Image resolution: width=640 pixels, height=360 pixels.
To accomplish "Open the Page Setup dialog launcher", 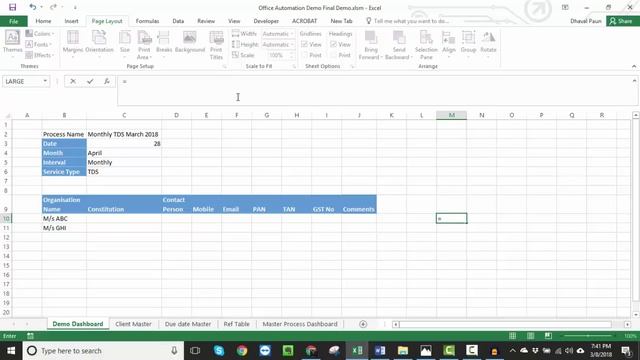I will (x=224, y=66).
